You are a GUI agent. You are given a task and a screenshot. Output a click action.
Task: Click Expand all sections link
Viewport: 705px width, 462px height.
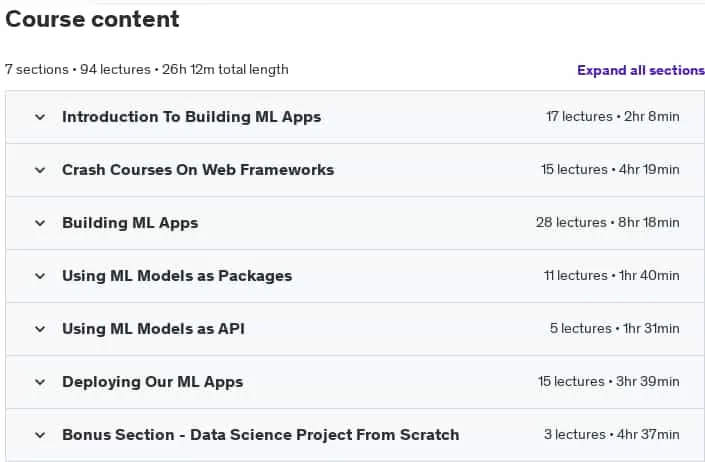641,71
